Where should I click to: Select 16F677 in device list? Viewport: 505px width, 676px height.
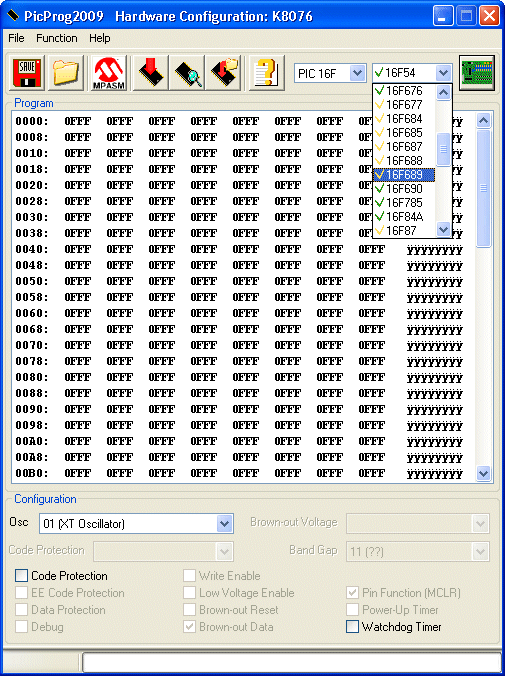404,105
